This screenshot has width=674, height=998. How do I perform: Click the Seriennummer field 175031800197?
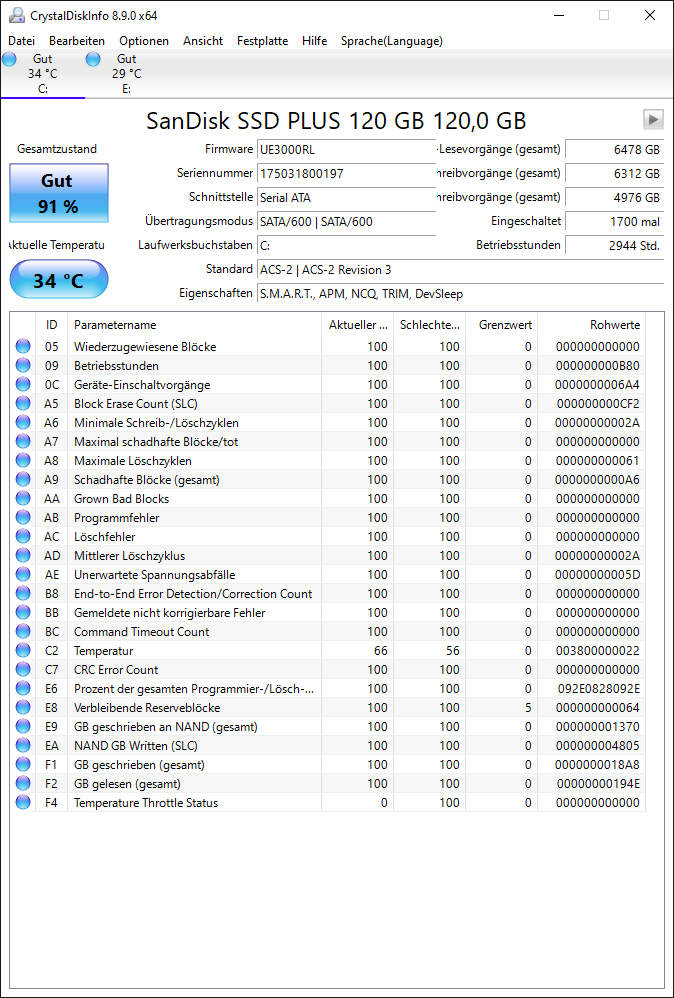[x=346, y=174]
